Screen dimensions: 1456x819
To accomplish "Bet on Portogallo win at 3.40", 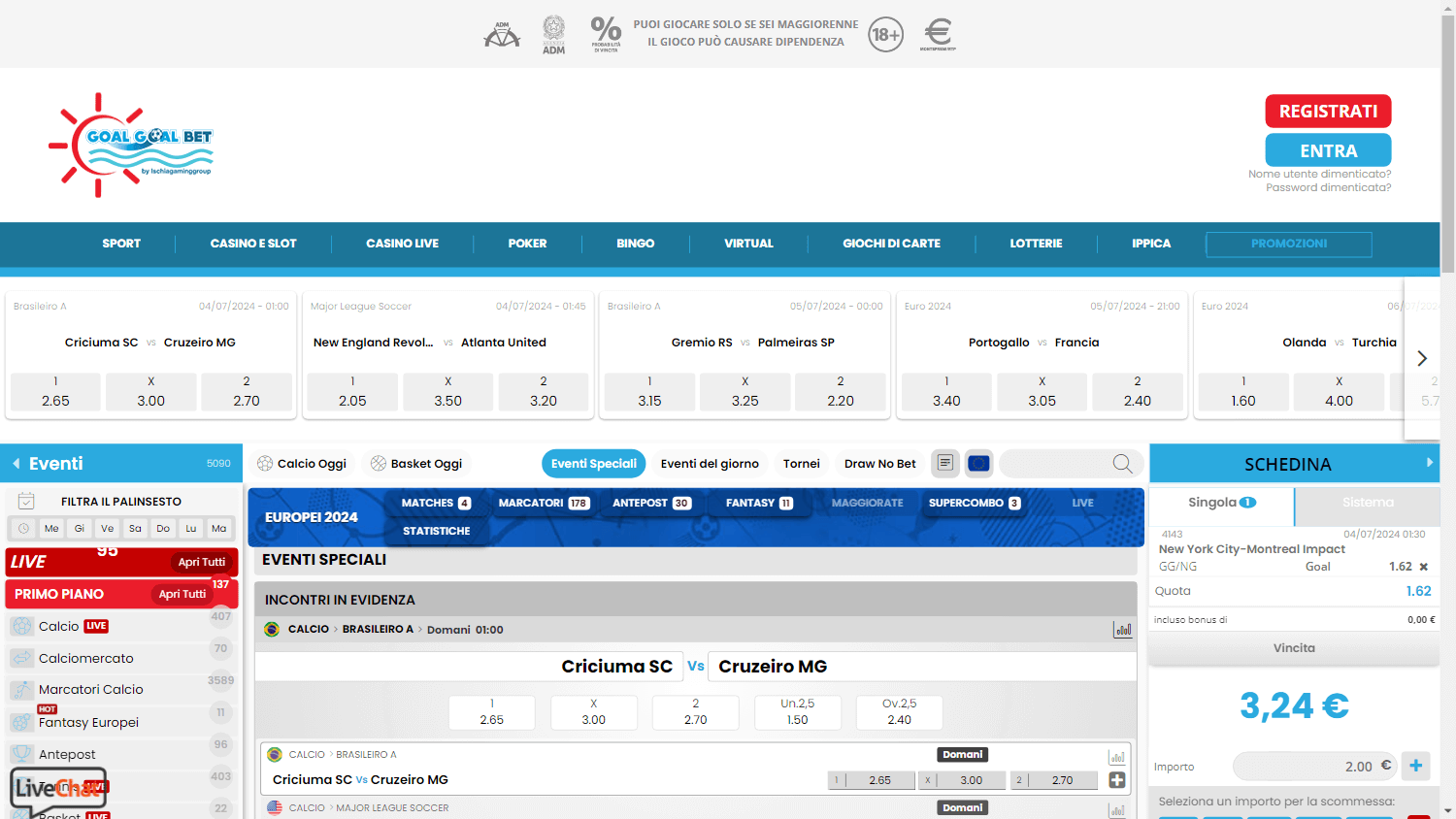I will (946, 392).
